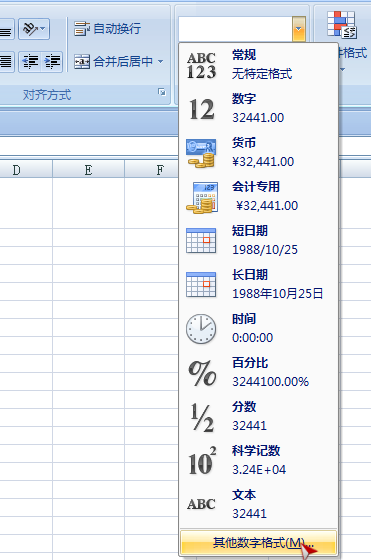Pick the 货币 currency format icon
Viewport: 371px width, 560px height.
point(201,153)
